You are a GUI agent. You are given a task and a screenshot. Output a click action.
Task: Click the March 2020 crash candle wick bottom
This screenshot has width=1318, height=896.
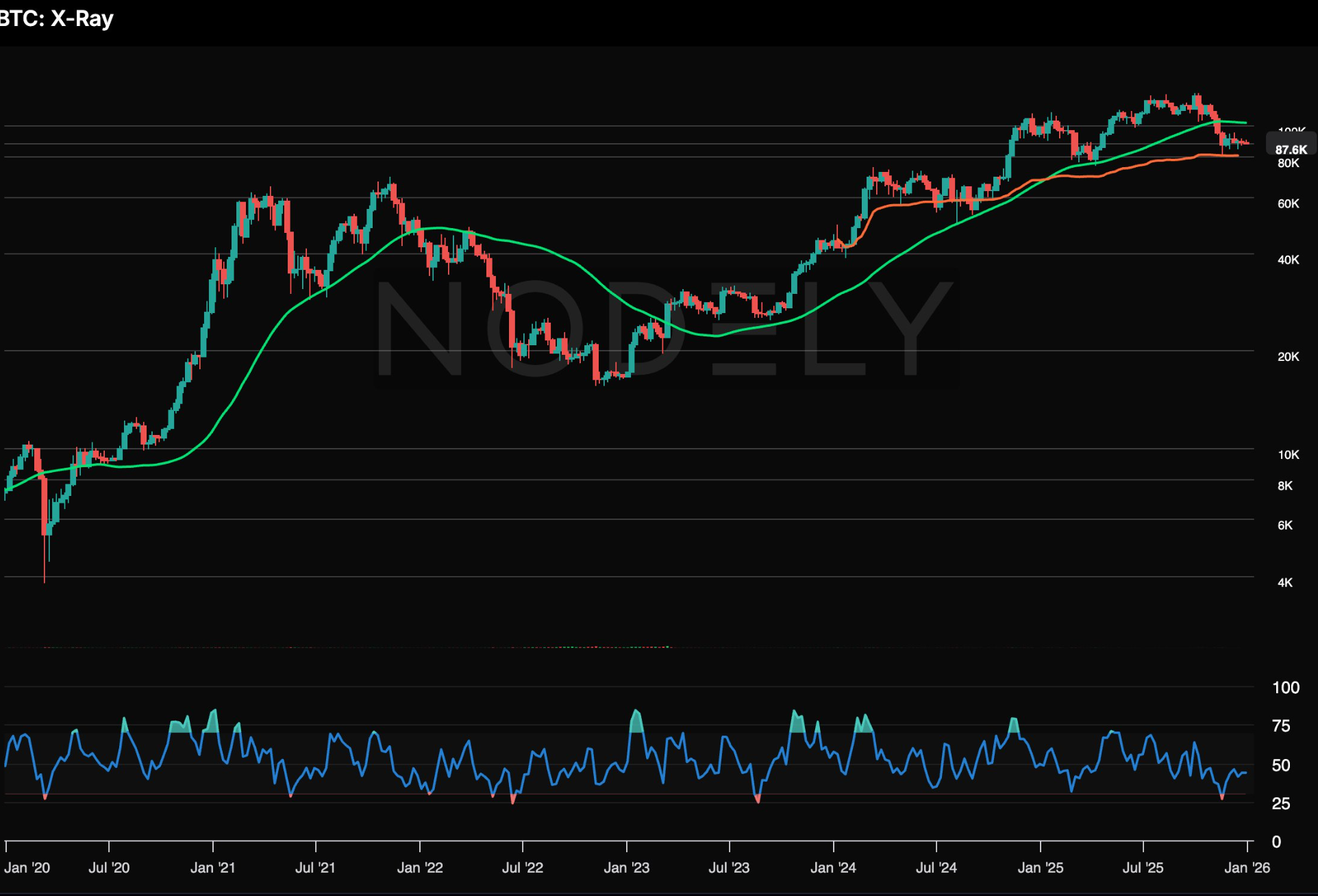45,581
